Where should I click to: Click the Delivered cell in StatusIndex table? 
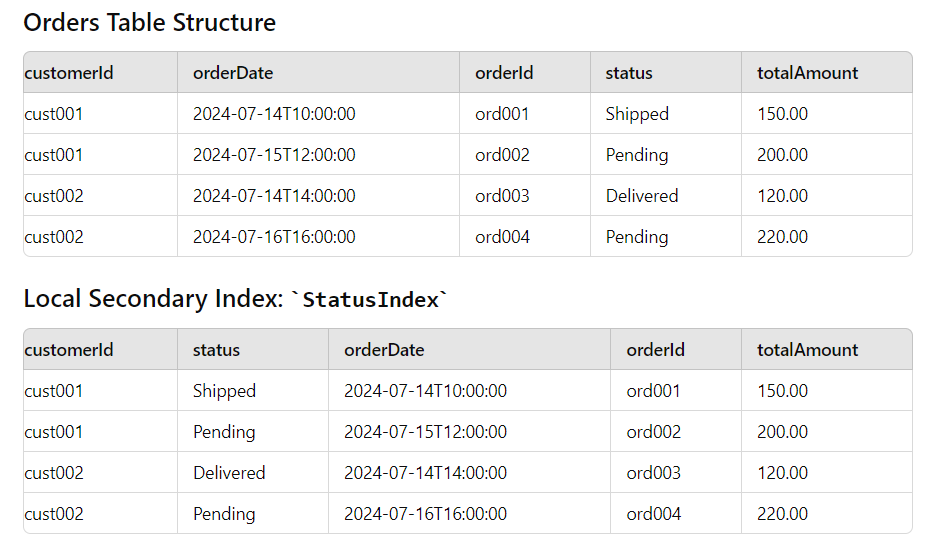(229, 473)
